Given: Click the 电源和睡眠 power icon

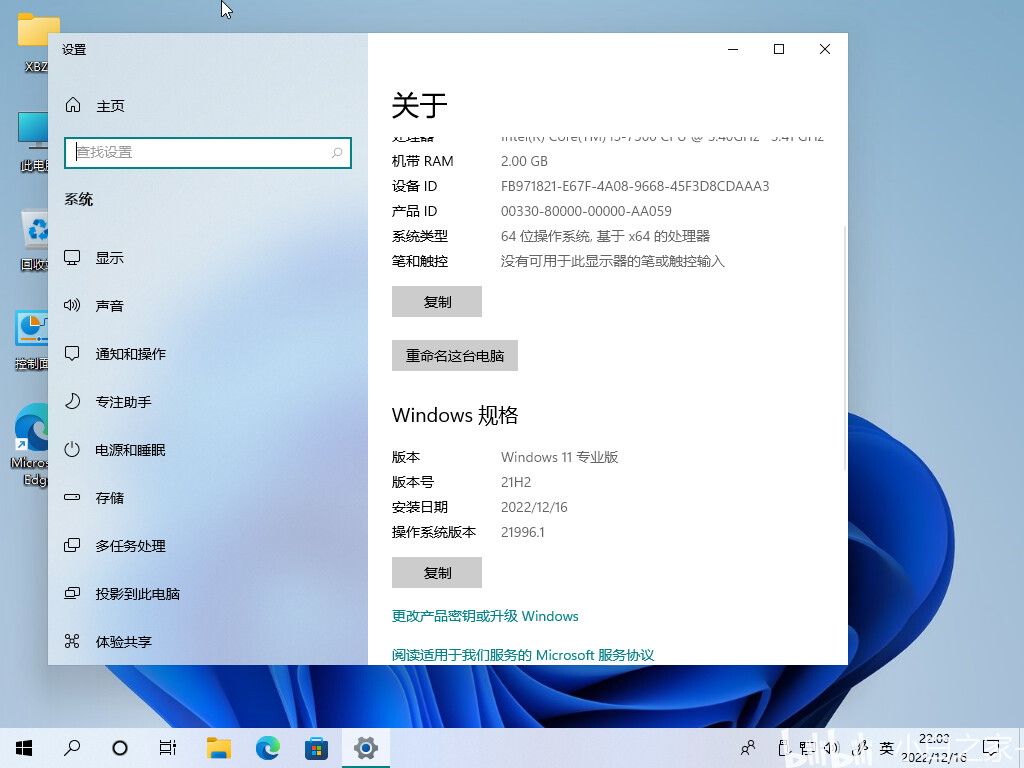Looking at the screenshot, I should [x=72, y=449].
